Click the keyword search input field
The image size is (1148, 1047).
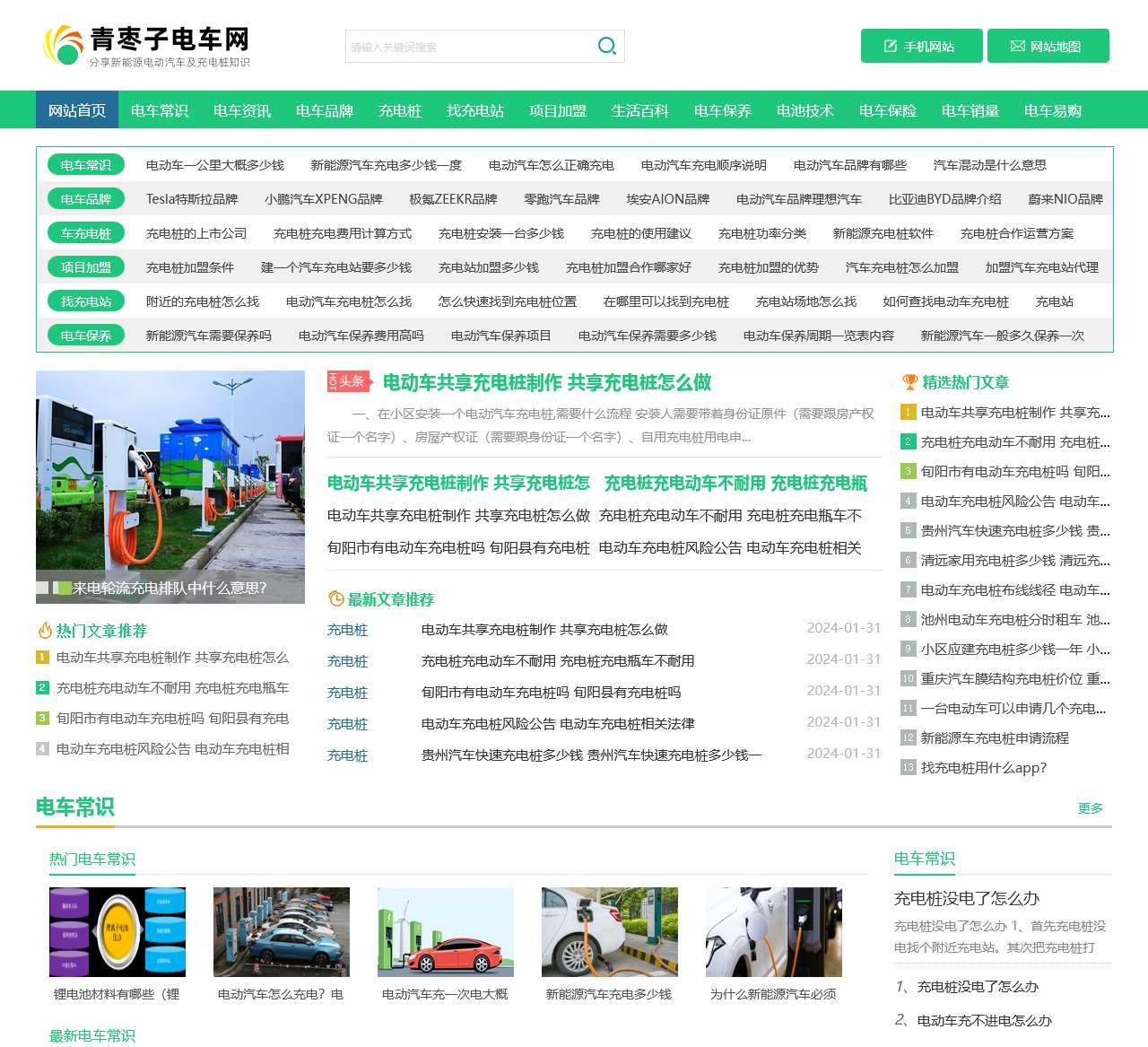pos(466,45)
